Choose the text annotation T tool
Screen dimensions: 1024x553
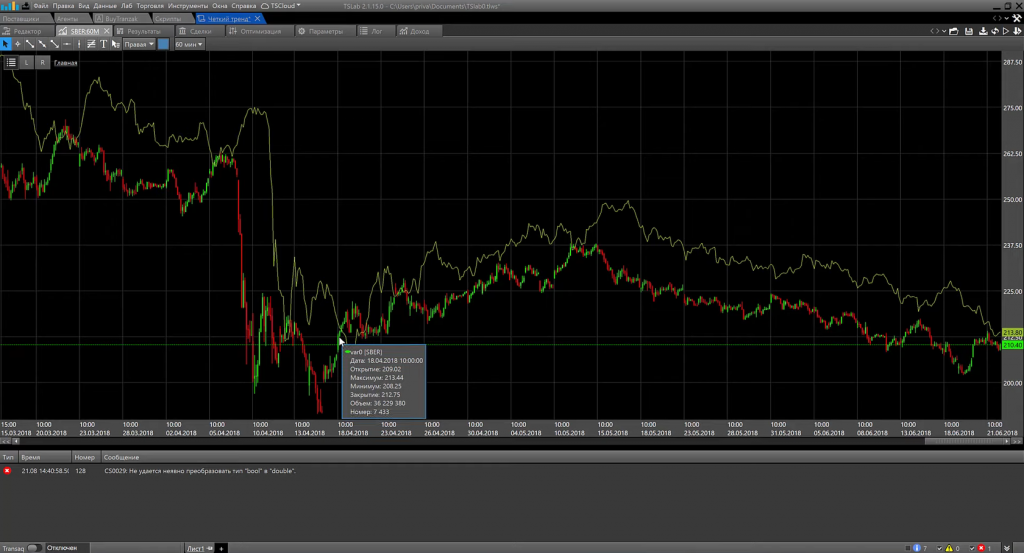[x=102, y=44]
